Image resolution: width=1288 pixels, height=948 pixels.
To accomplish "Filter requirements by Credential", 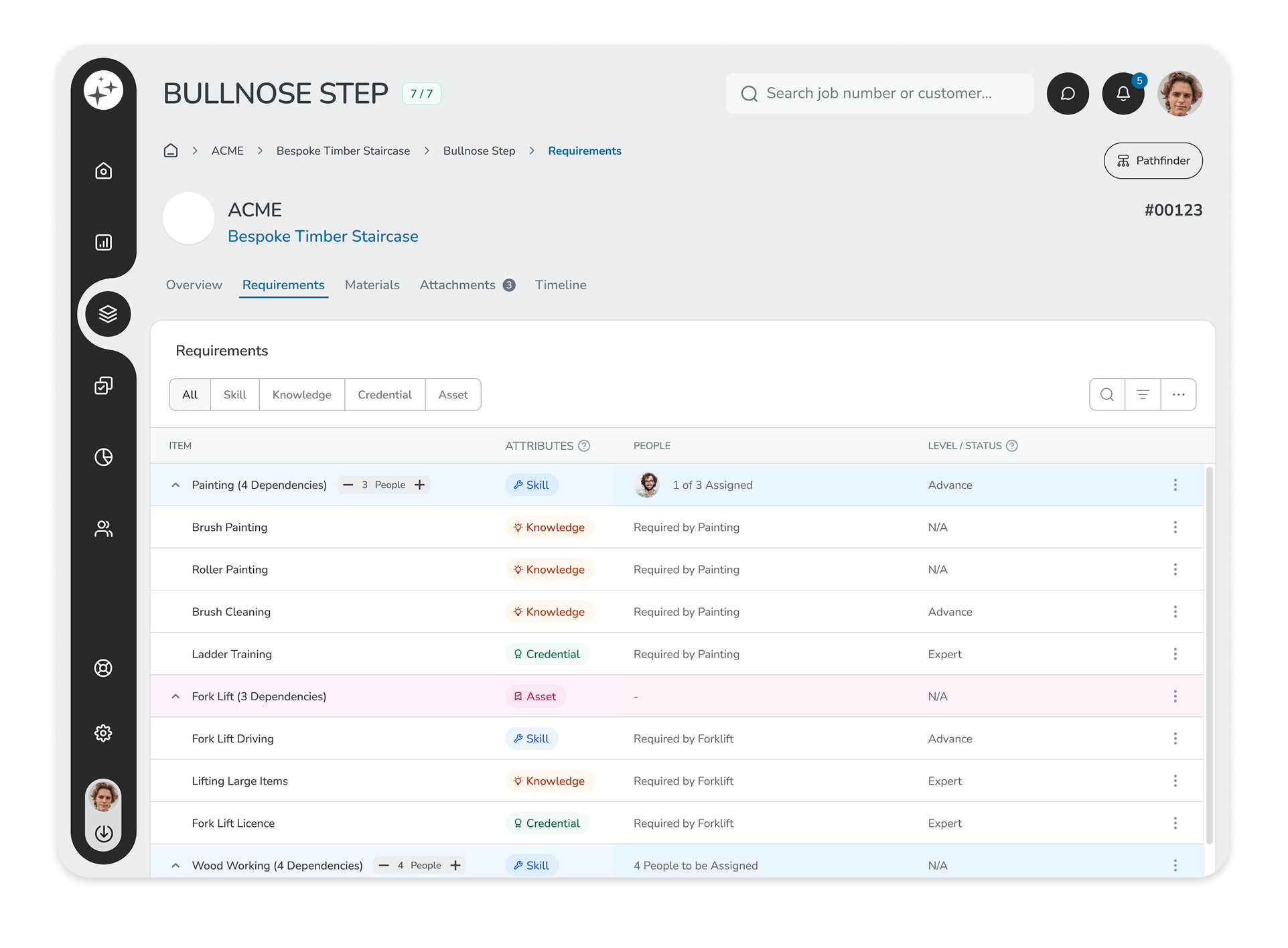I will [x=384, y=395].
